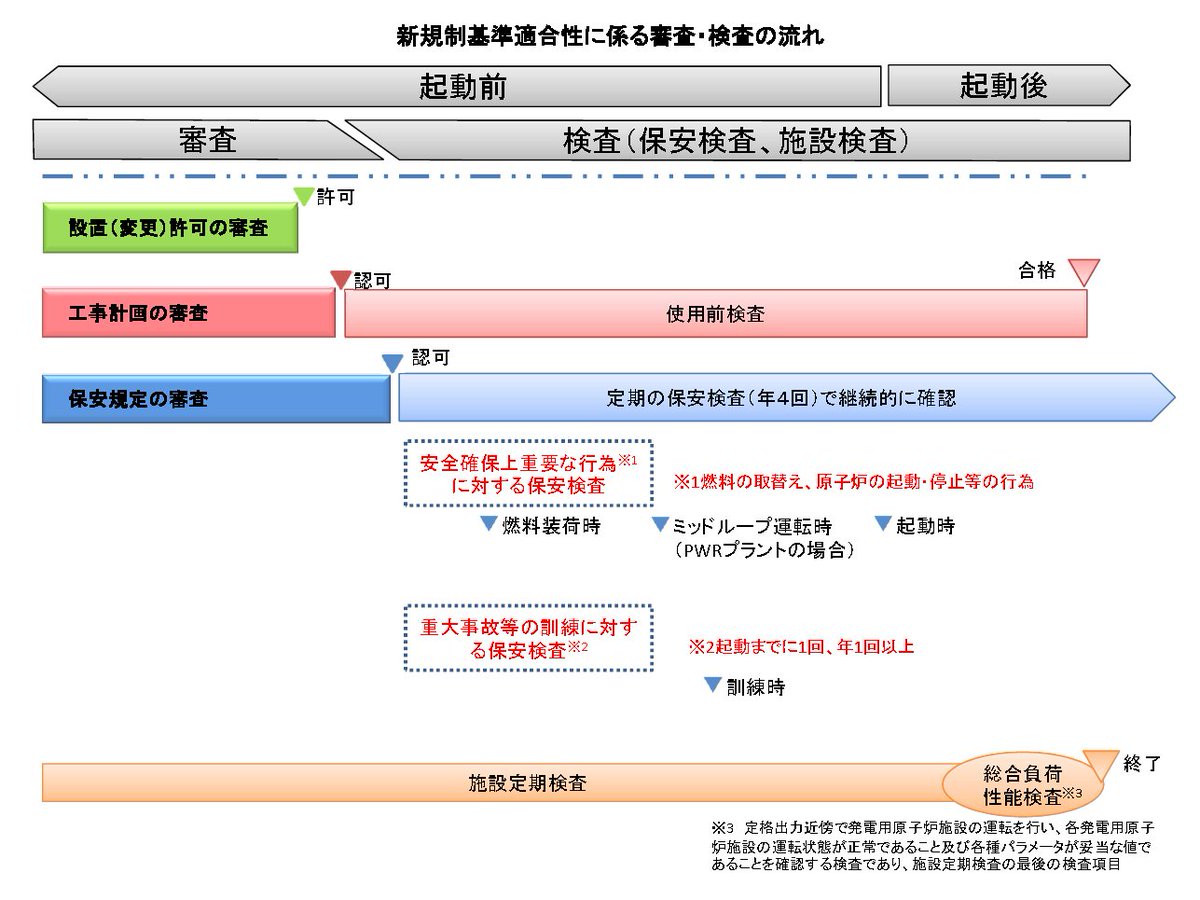
Task: Click the blue triangle beside 訓練時
Action: [713, 685]
